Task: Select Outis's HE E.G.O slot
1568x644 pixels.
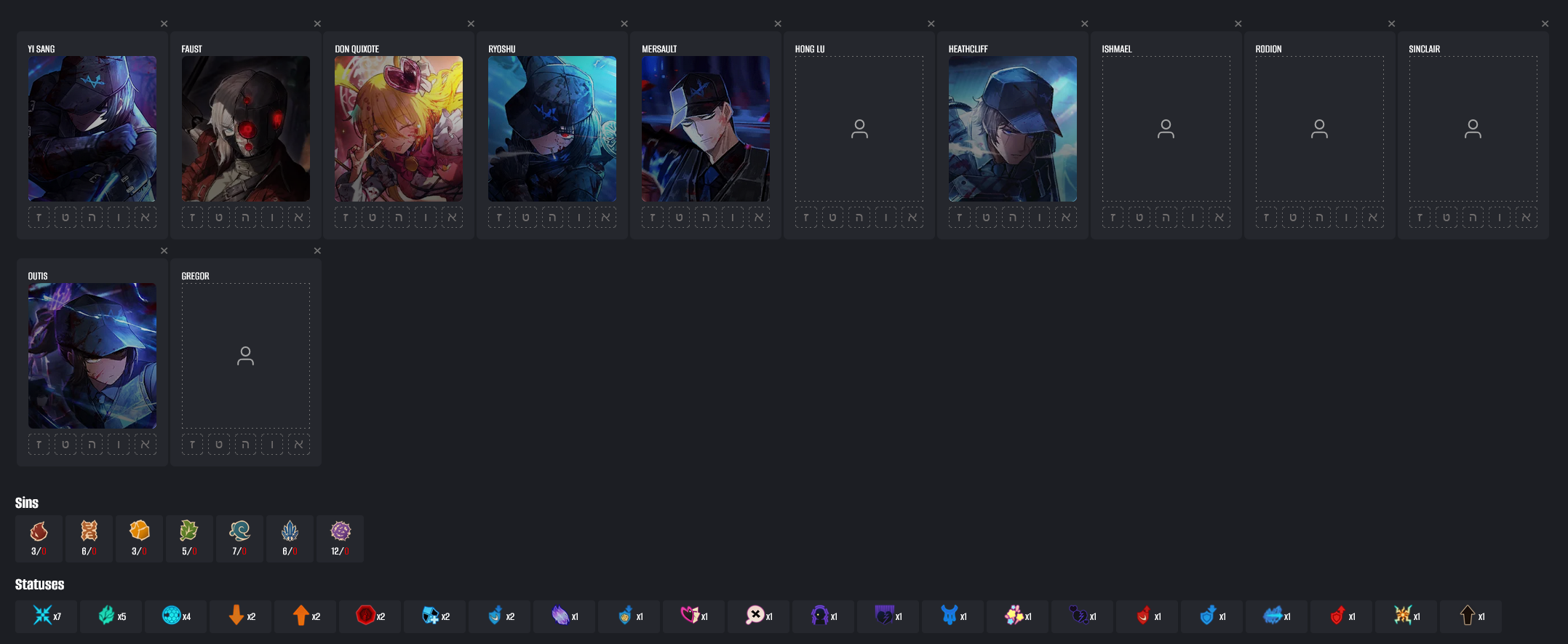Action: pos(92,445)
